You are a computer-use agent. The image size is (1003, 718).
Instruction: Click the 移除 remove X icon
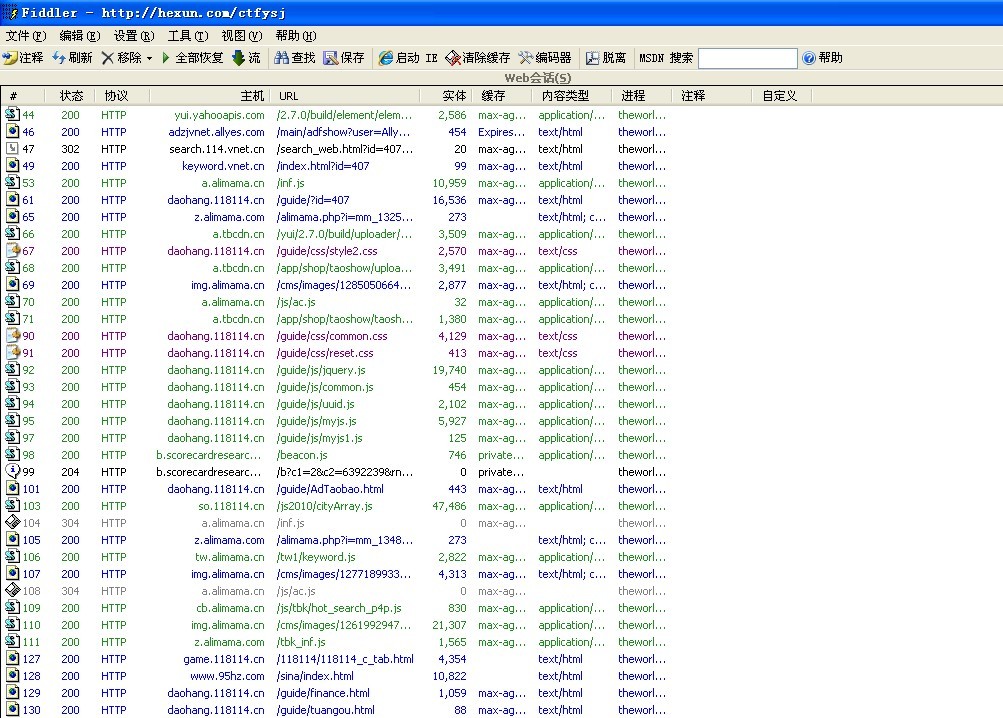point(107,58)
